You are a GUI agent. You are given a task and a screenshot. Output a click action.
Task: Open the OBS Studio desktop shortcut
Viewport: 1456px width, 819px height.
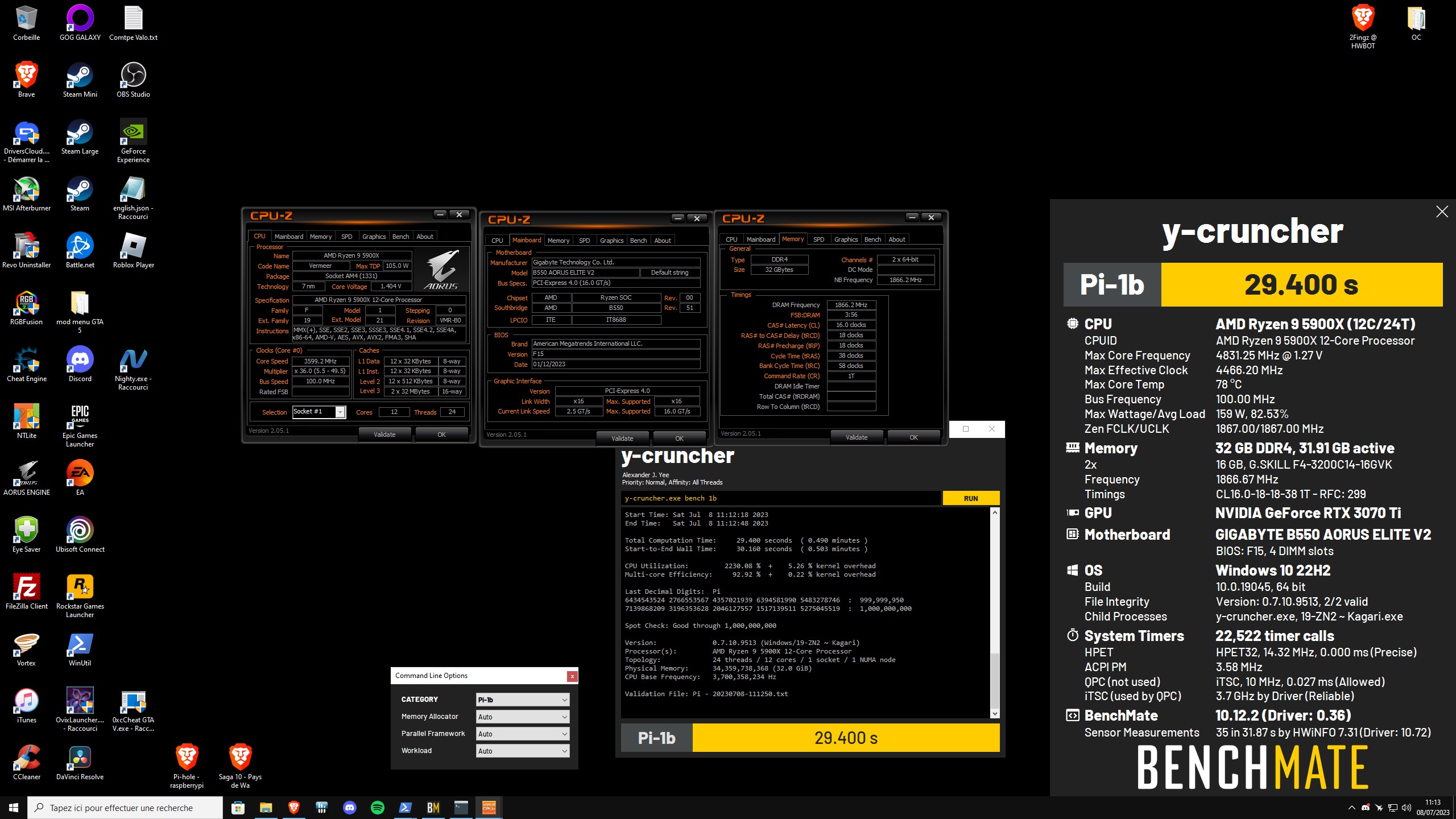(x=133, y=80)
